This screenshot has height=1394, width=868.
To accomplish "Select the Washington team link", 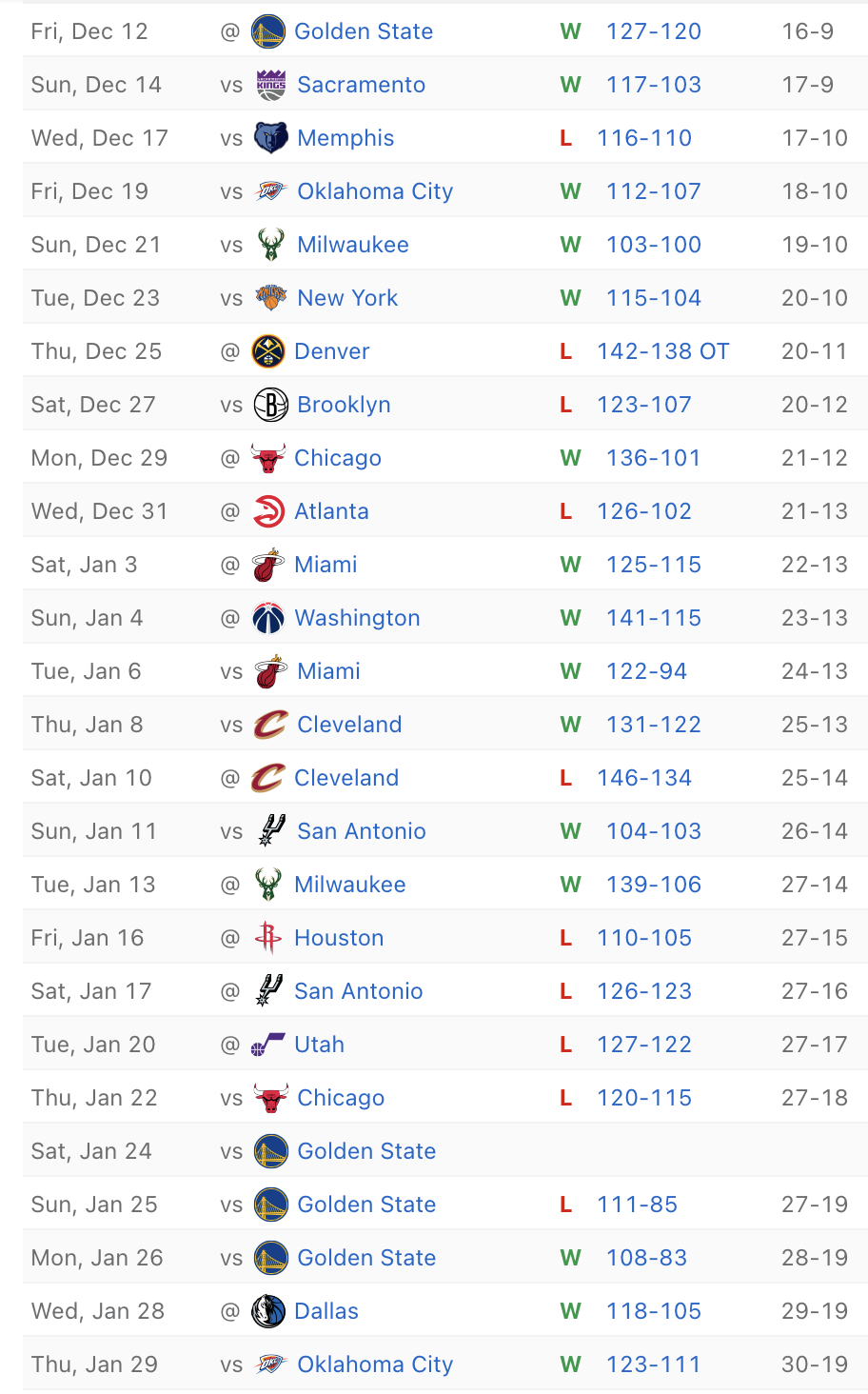I will click(x=357, y=618).
